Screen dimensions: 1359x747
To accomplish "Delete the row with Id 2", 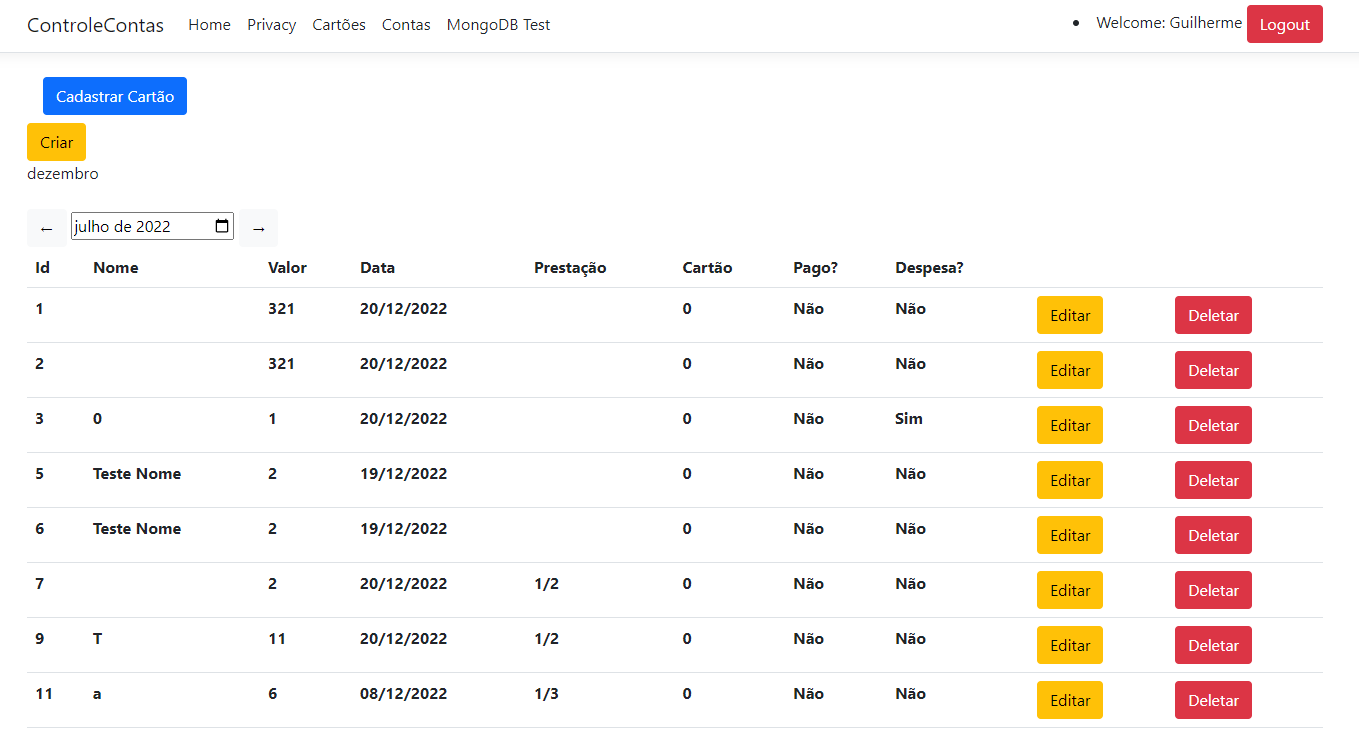I will click(1213, 370).
